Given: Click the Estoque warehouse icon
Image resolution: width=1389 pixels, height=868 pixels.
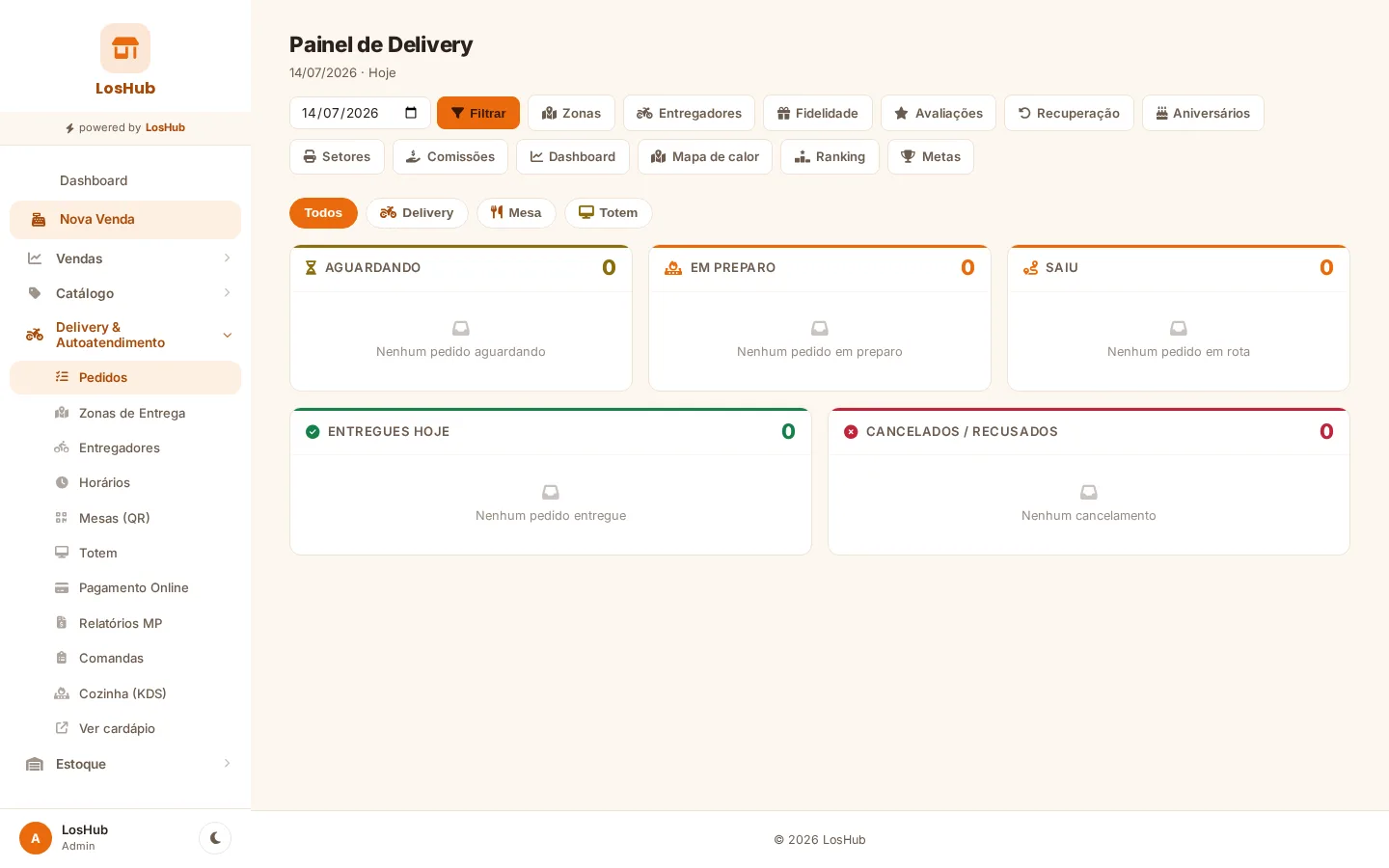Looking at the screenshot, I should click(35, 764).
